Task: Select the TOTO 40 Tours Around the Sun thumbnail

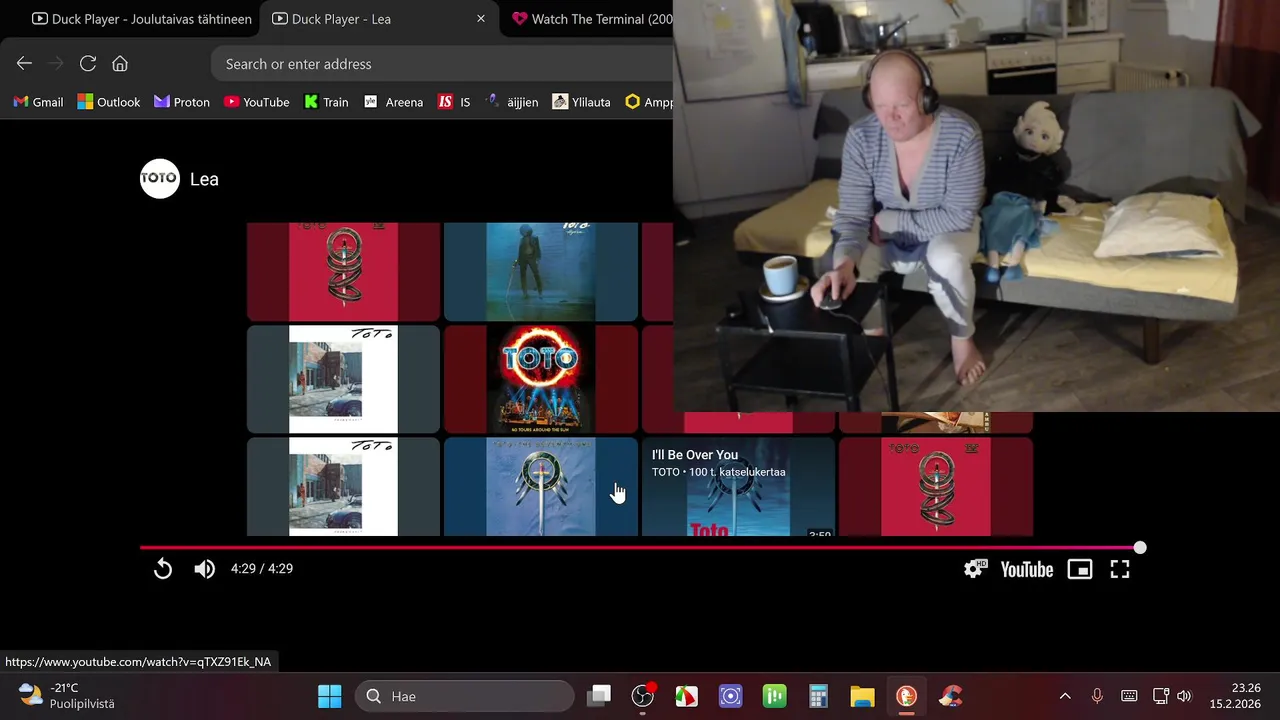Action: 541,379
